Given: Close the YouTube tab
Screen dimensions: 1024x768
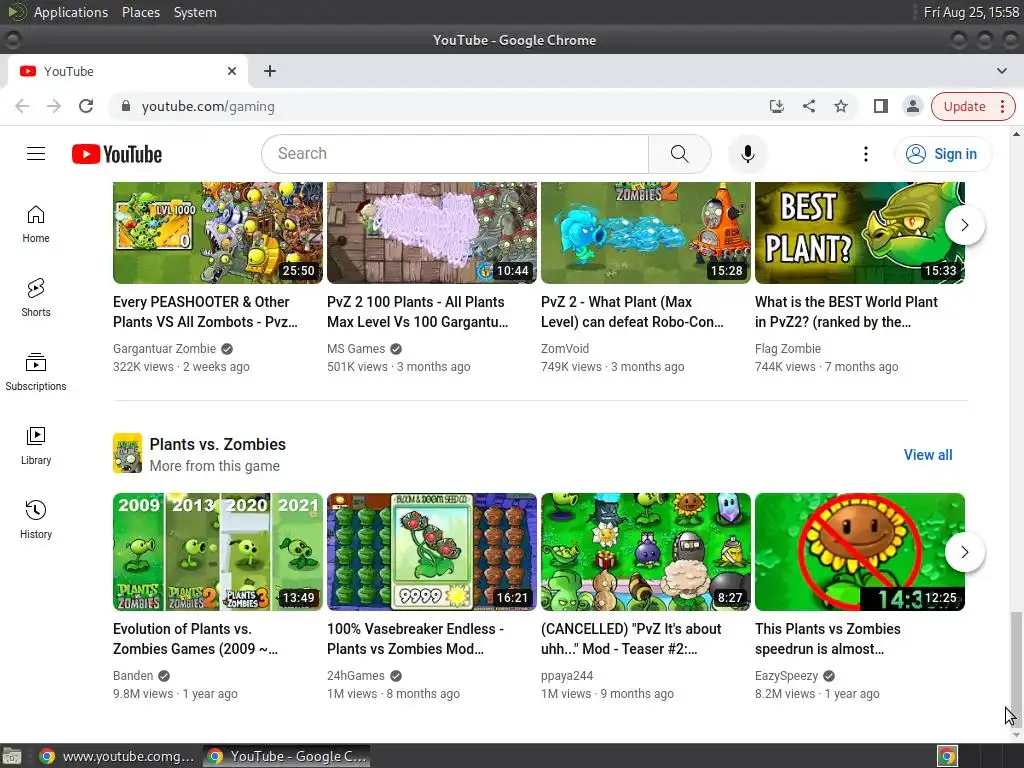Looking at the screenshot, I should (x=232, y=71).
